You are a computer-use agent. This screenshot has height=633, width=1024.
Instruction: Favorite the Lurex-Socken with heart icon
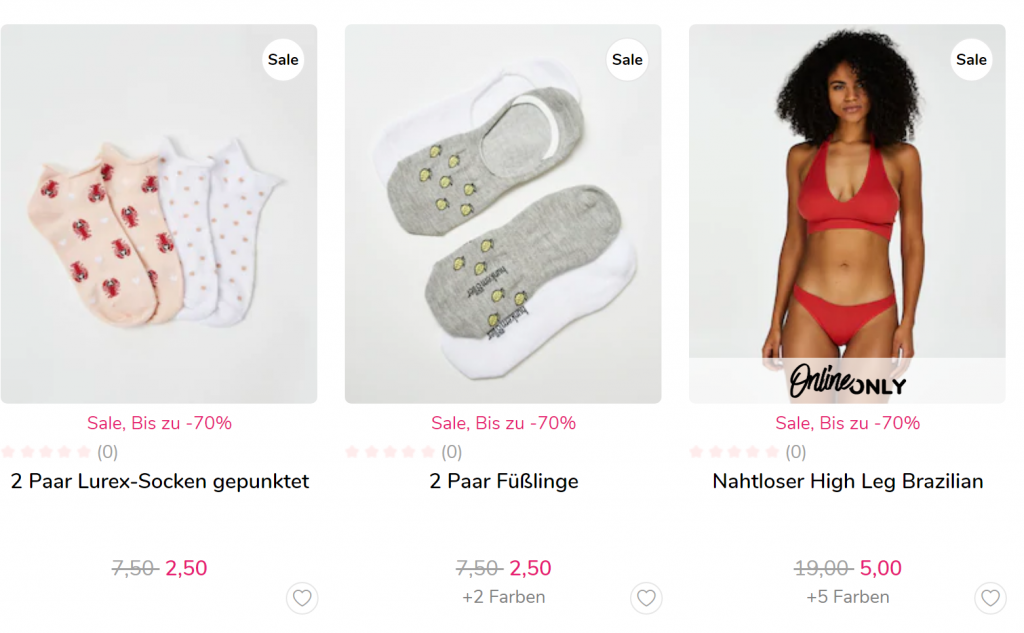point(302,598)
